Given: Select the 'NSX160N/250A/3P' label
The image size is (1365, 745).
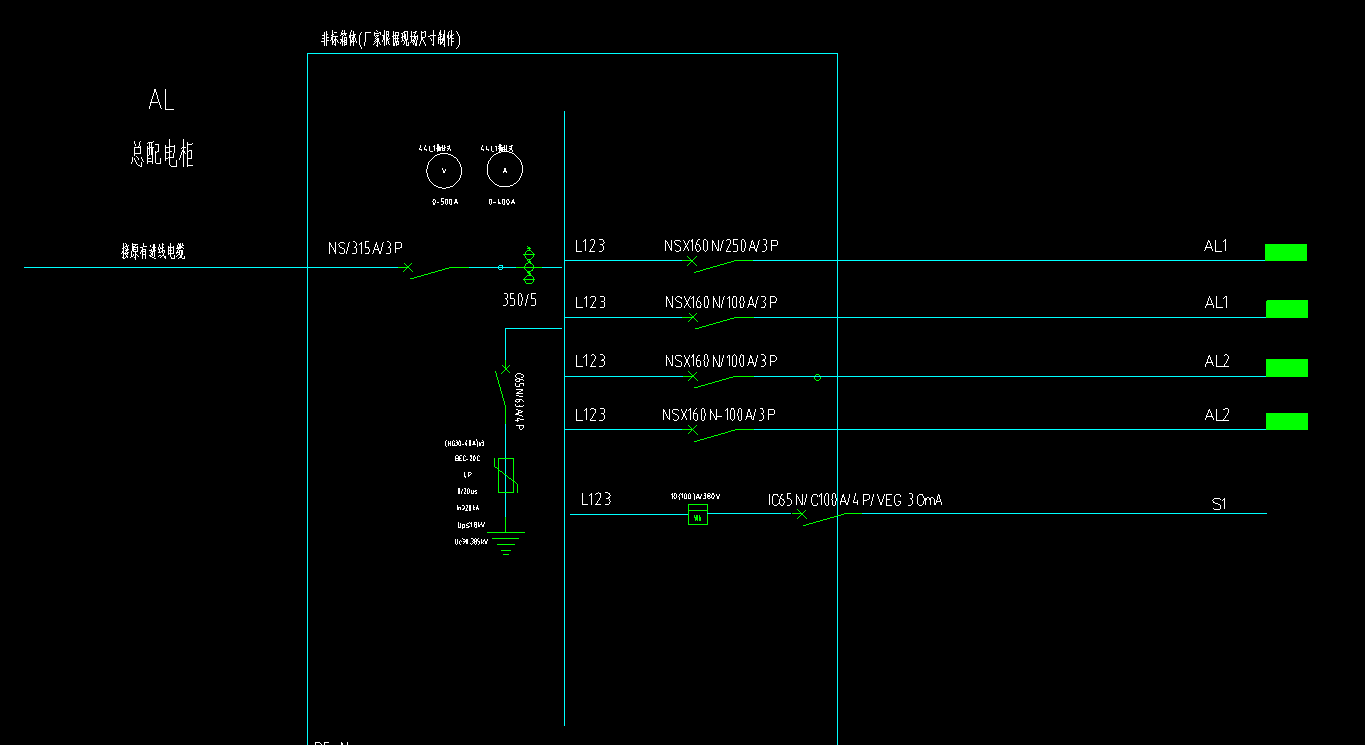Looking at the screenshot, I should 721,246.
